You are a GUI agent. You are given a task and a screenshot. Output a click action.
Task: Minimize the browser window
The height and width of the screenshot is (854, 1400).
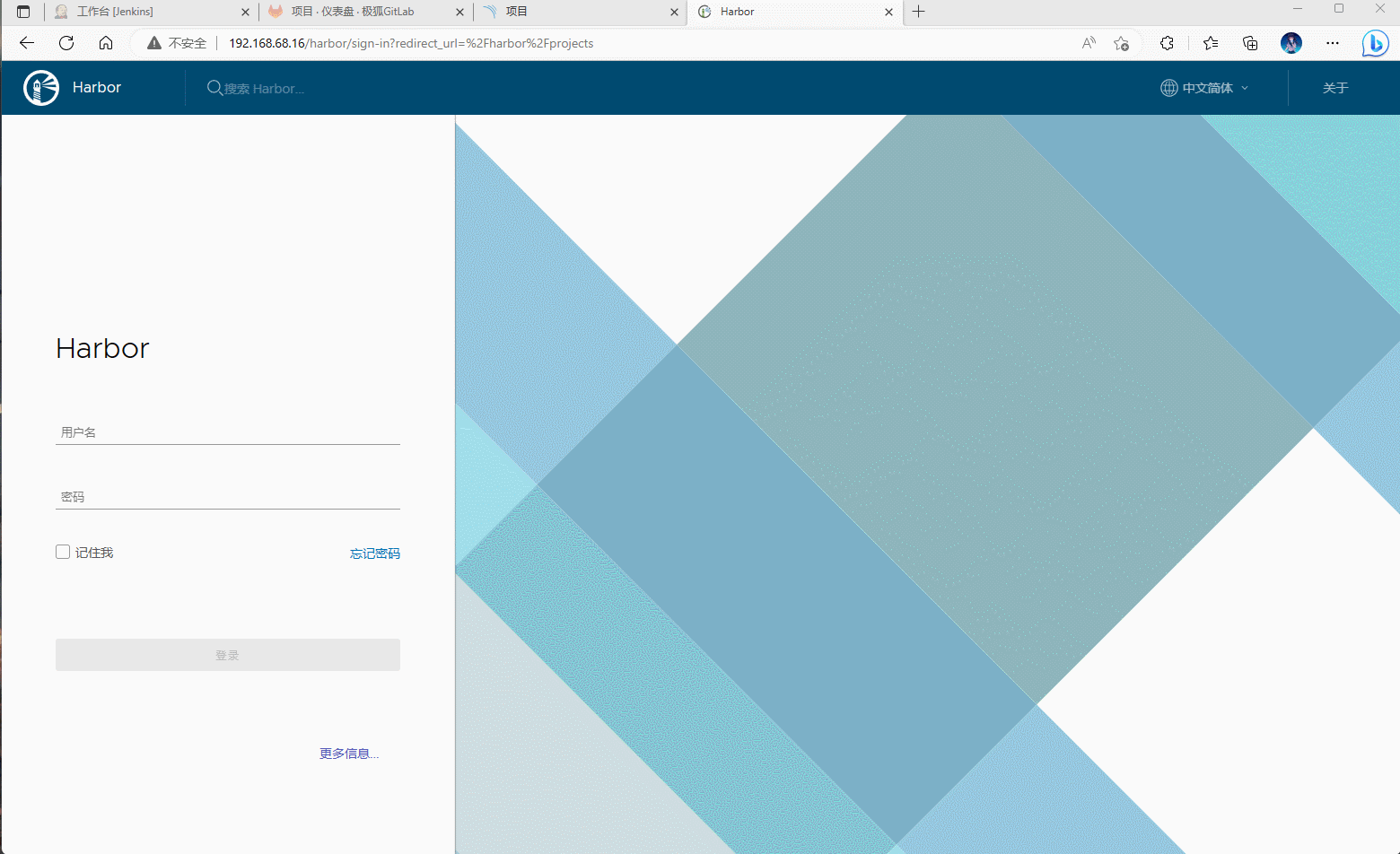click(x=1298, y=9)
